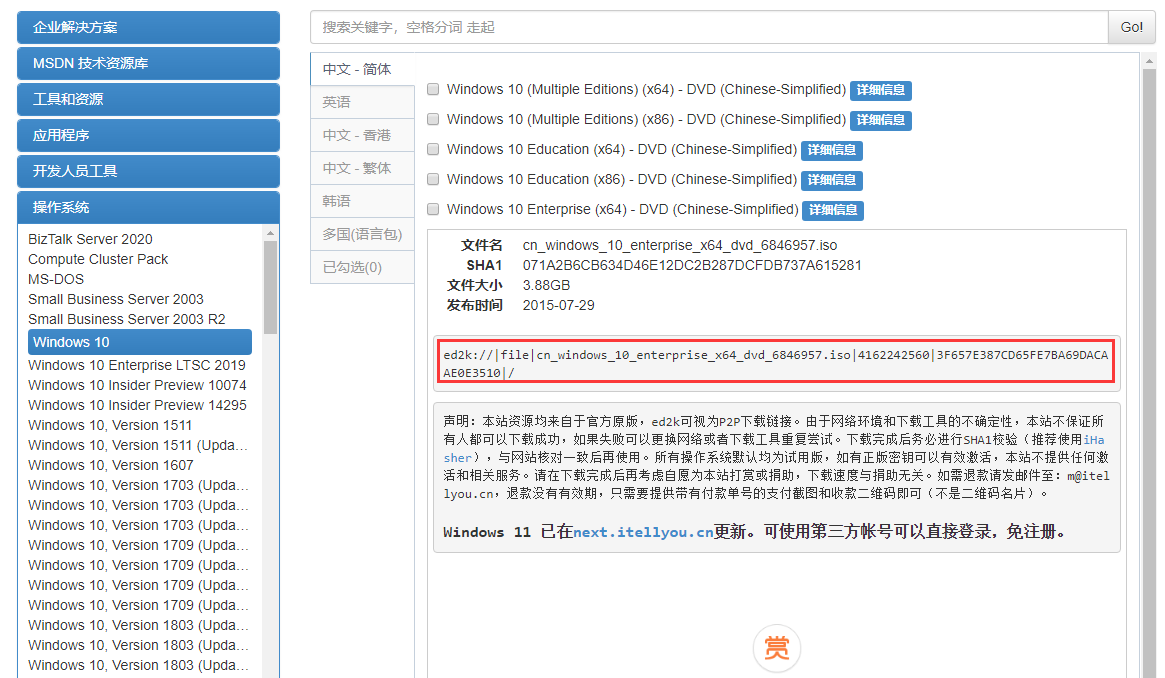The height and width of the screenshot is (678, 1165).
Task: Show 详细信息 for Windows 10 Education (x64)
Action: [x=831, y=150]
